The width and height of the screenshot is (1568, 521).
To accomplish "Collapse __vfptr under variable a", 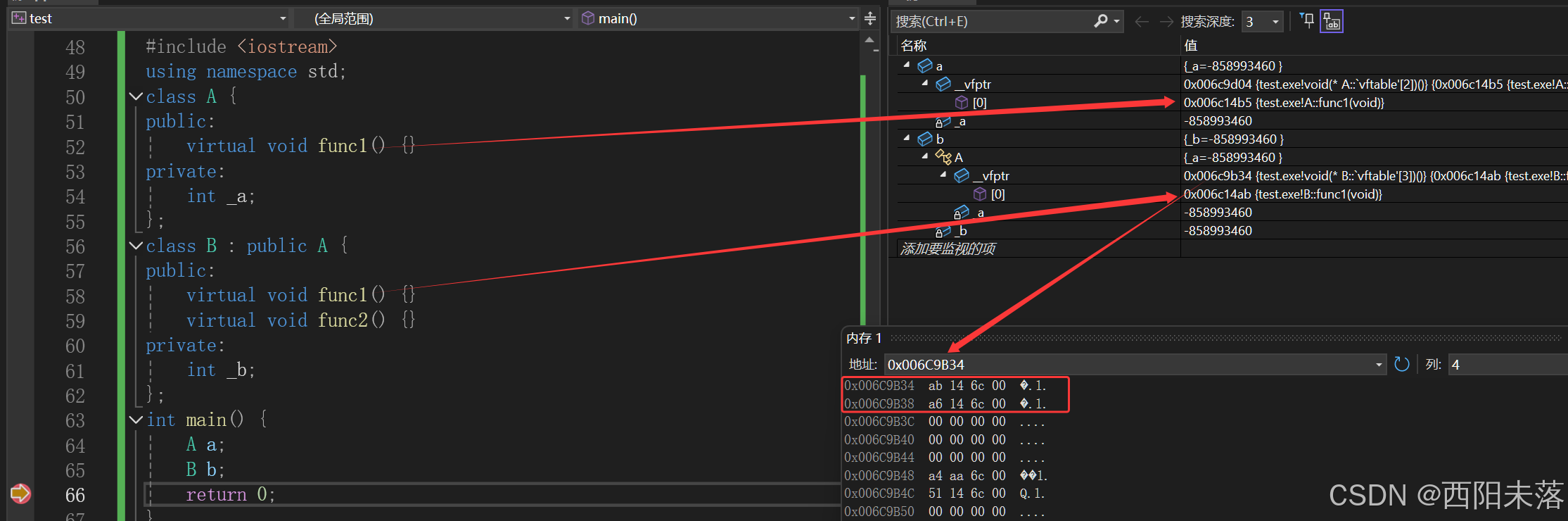I will [925, 83].
